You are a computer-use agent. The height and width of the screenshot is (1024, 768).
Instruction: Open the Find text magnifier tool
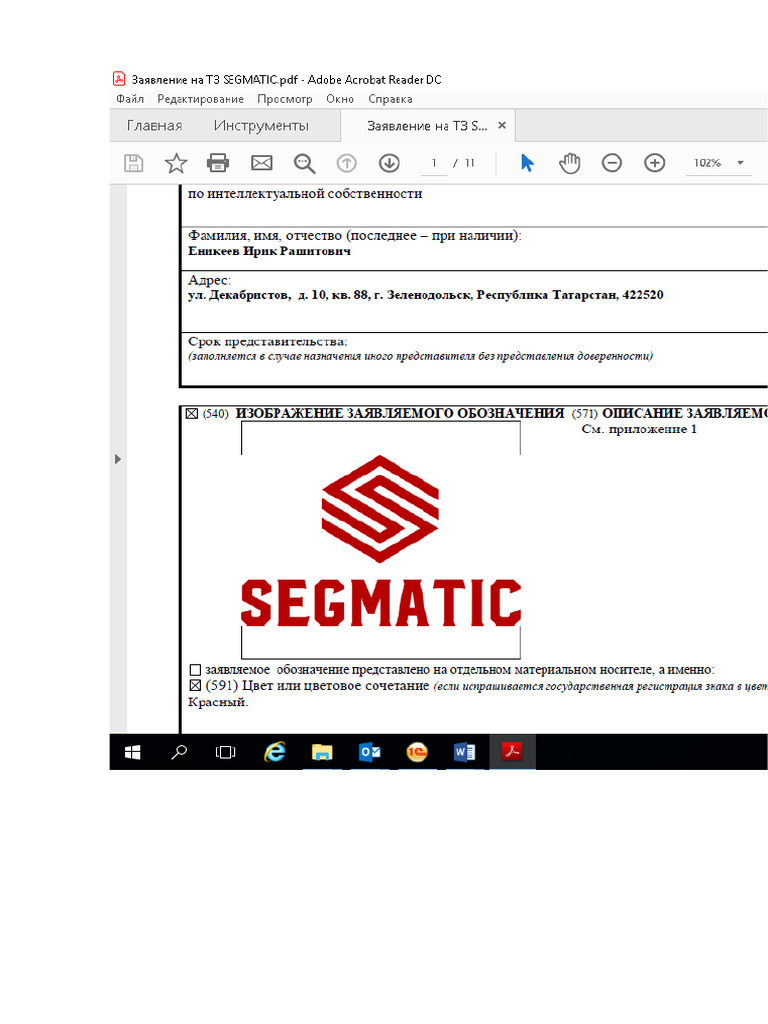click(x=304, y=163)
